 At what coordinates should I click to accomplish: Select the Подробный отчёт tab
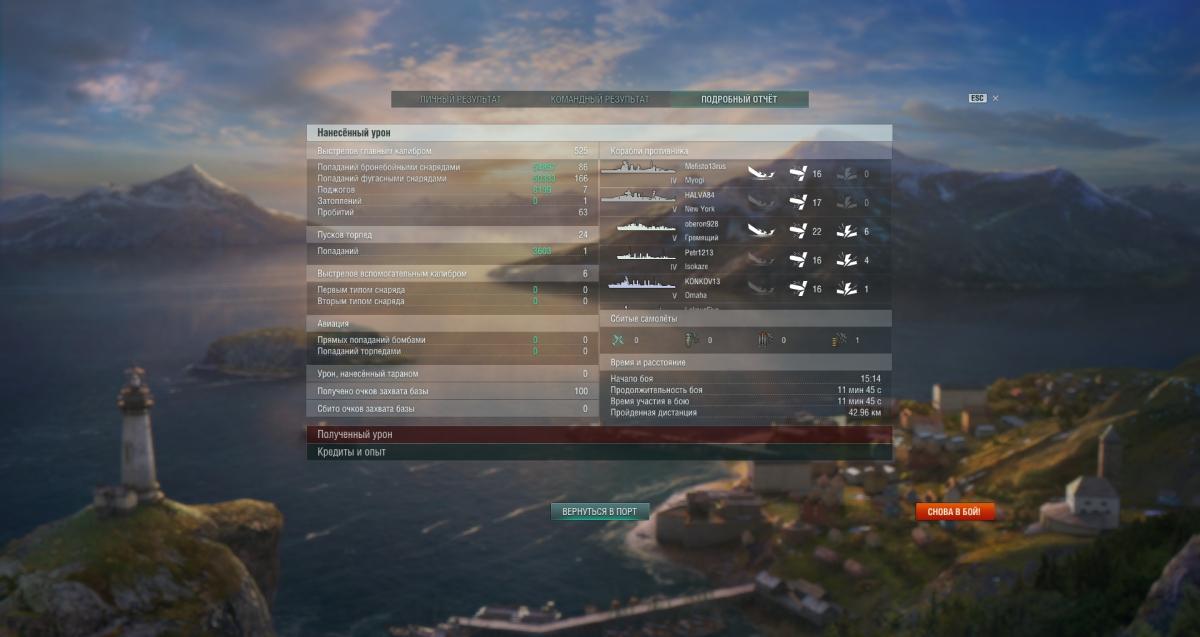click(739, 99)
